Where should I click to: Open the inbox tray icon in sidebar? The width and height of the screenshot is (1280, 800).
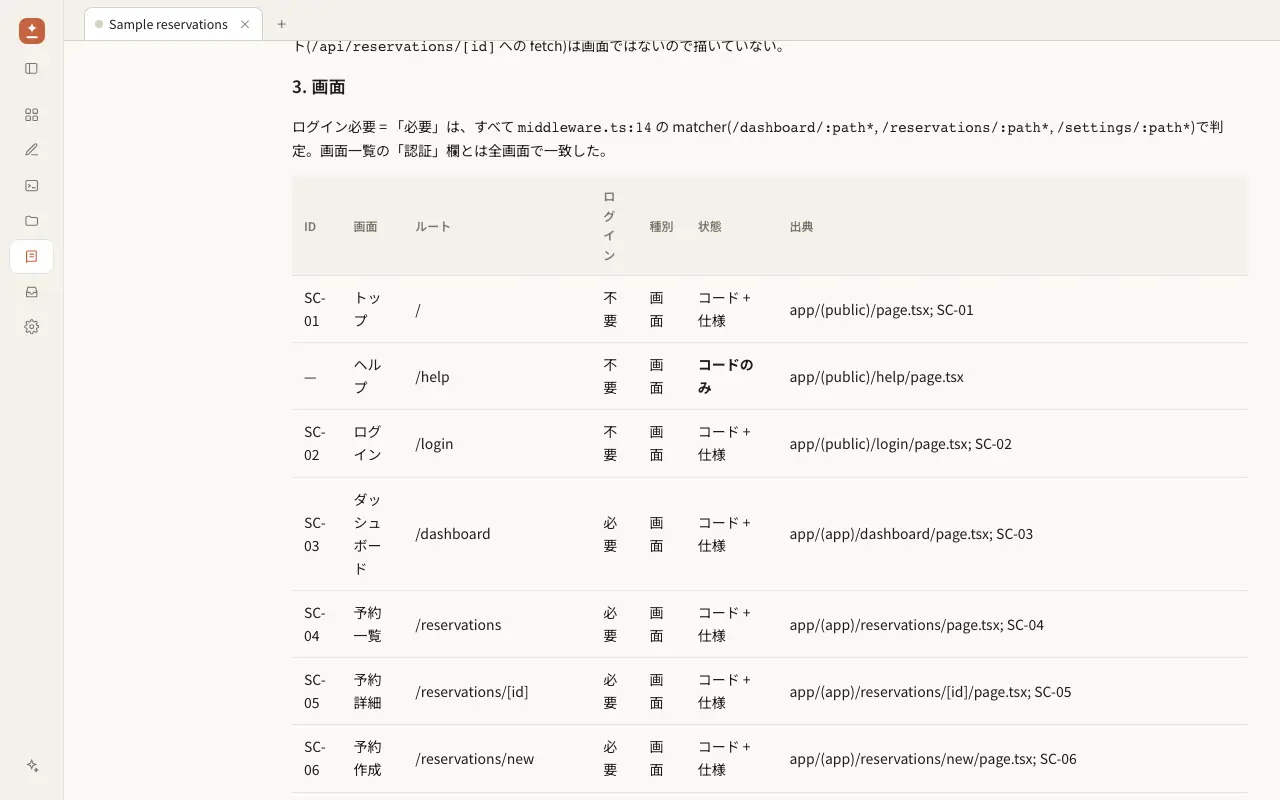pos(32,292)
